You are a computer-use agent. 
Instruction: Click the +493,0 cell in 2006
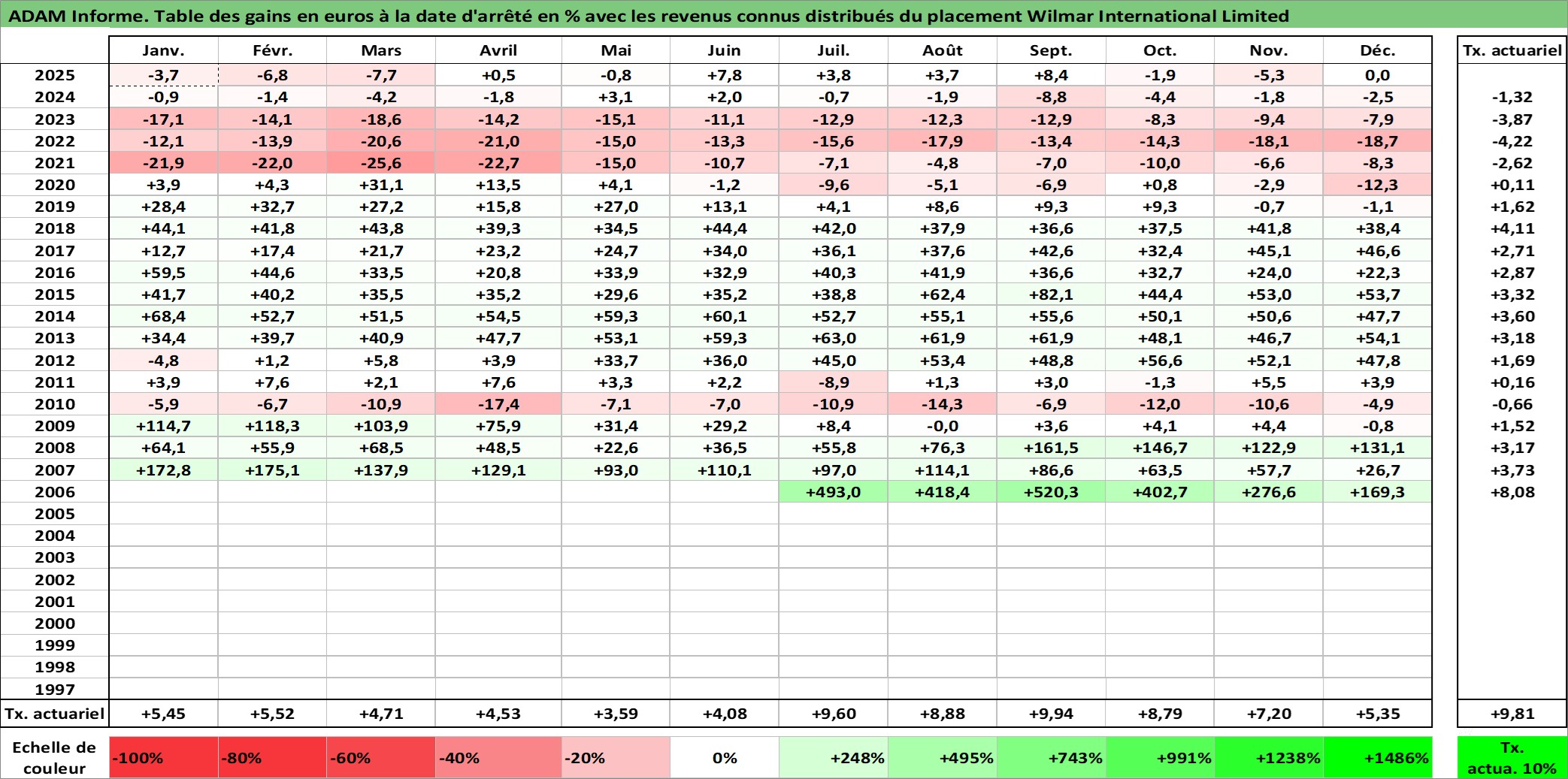tap(834, 492)
